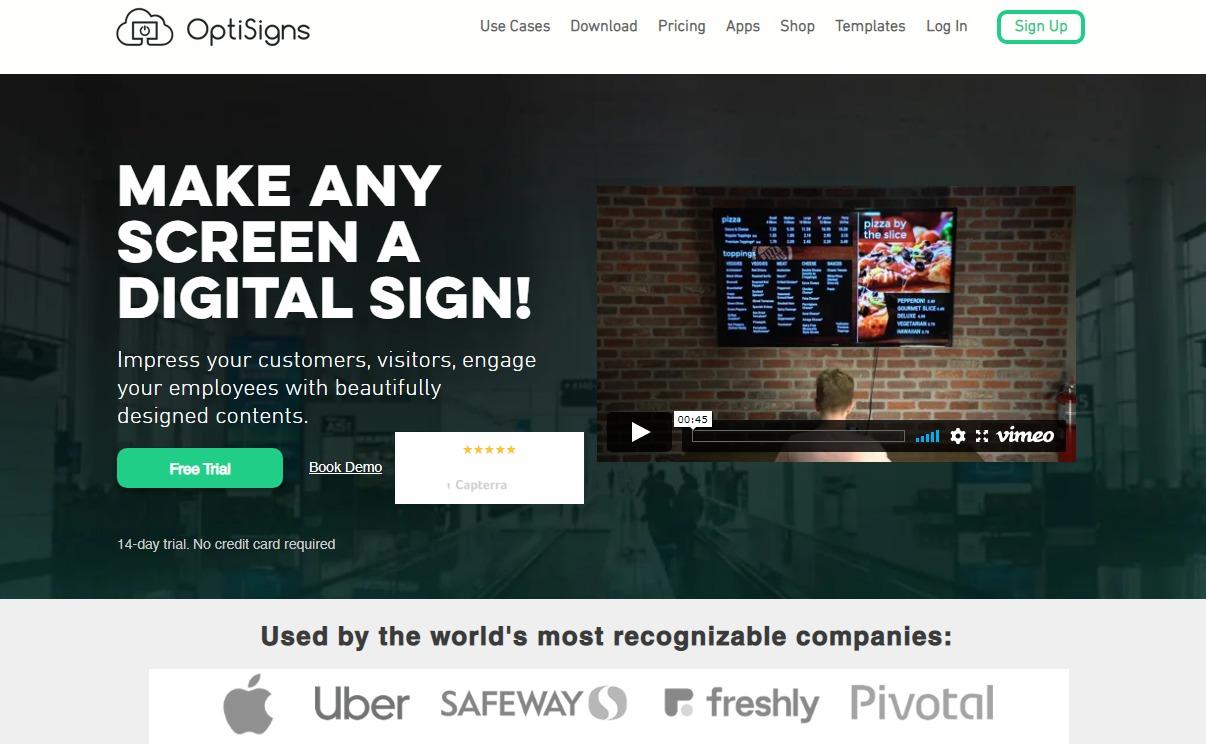This screenshot has height=744, width=1206.
Task: Click the Freshly logo
Action: tap(741, 703)
